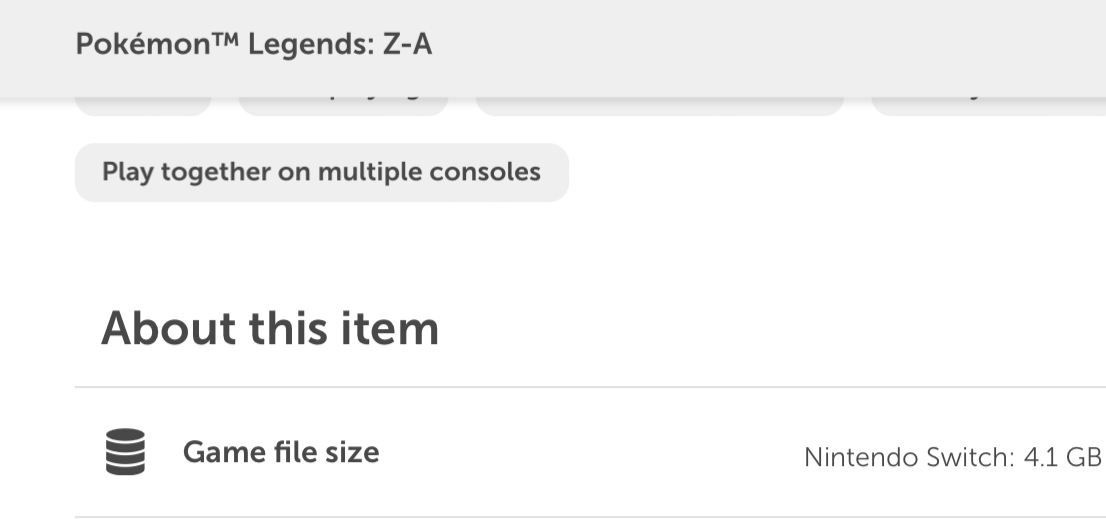Click the Nintendo Switch platform text
The width and height of the screenshot is (1106, 519).
(x=908, y=457)
